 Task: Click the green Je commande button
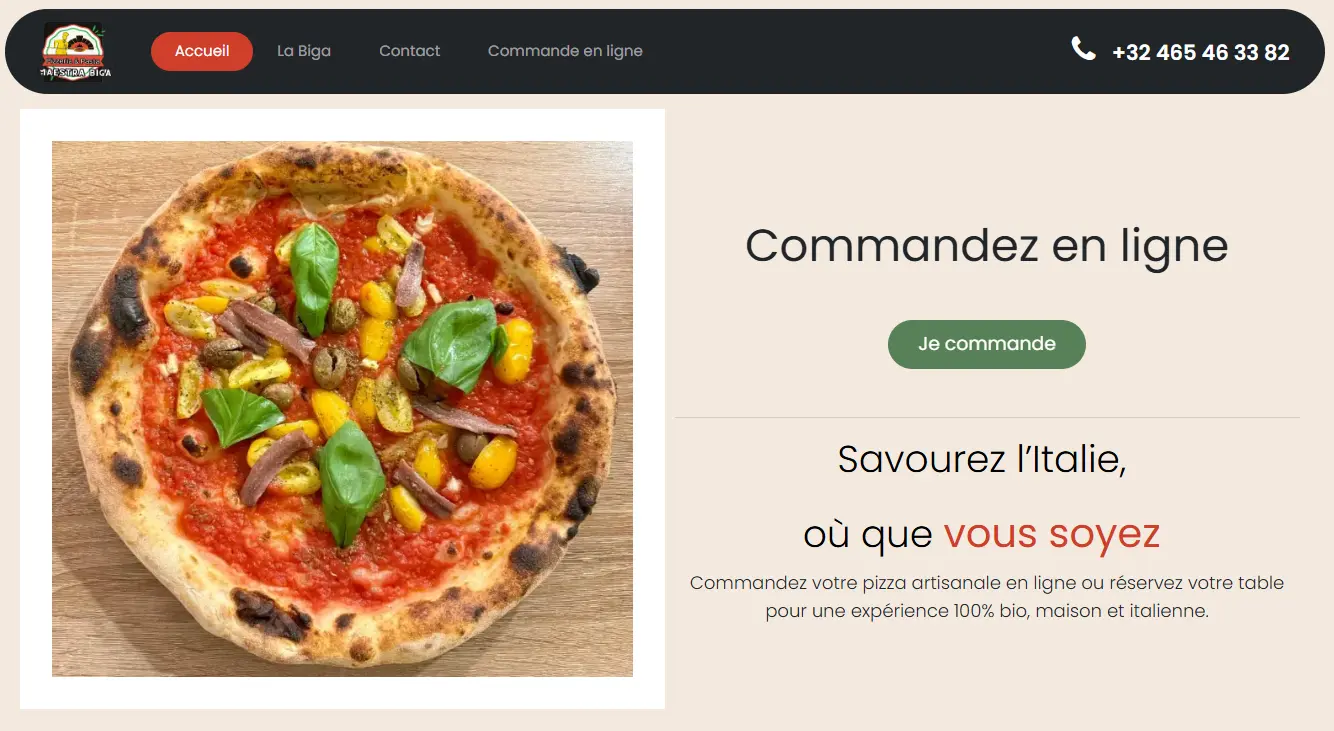[987, 344]
